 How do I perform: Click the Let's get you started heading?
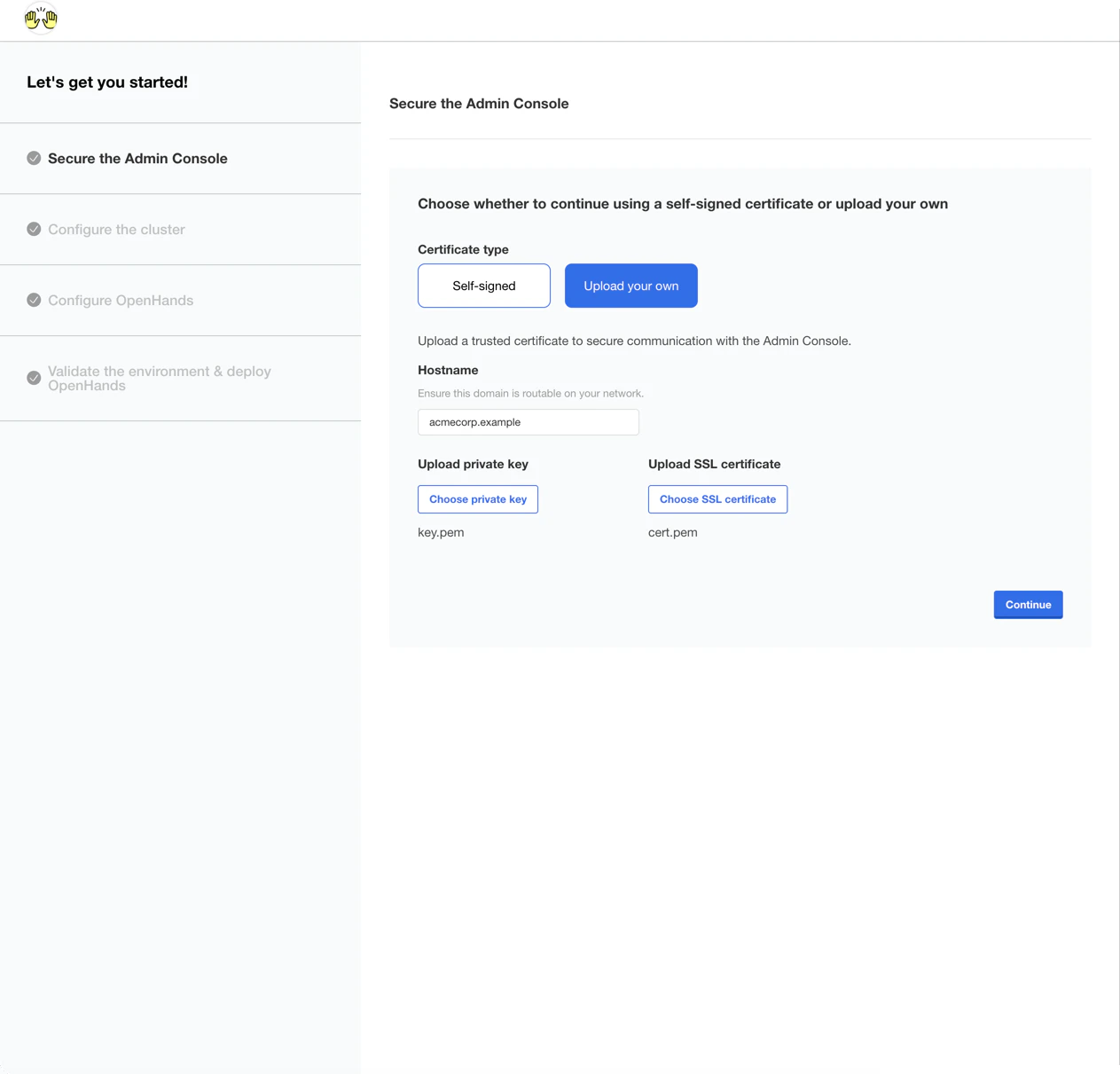click(107, 82)
